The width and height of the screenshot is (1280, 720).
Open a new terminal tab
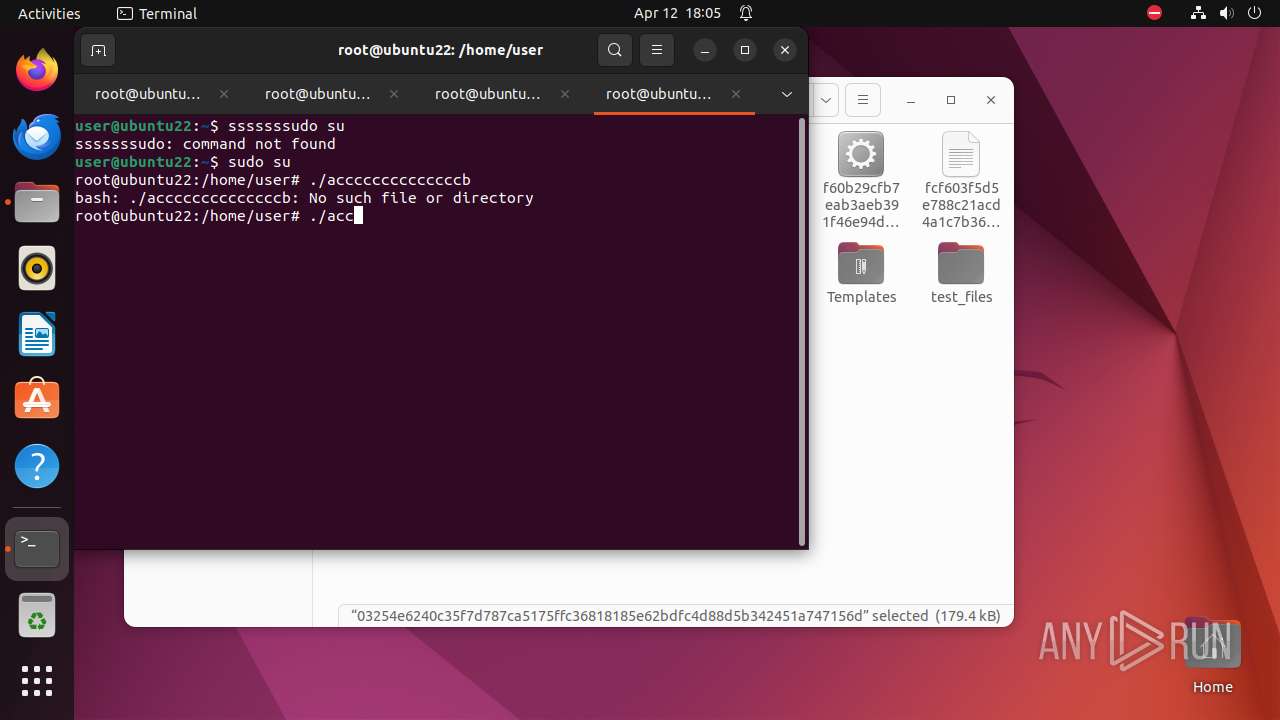point(98,50)
